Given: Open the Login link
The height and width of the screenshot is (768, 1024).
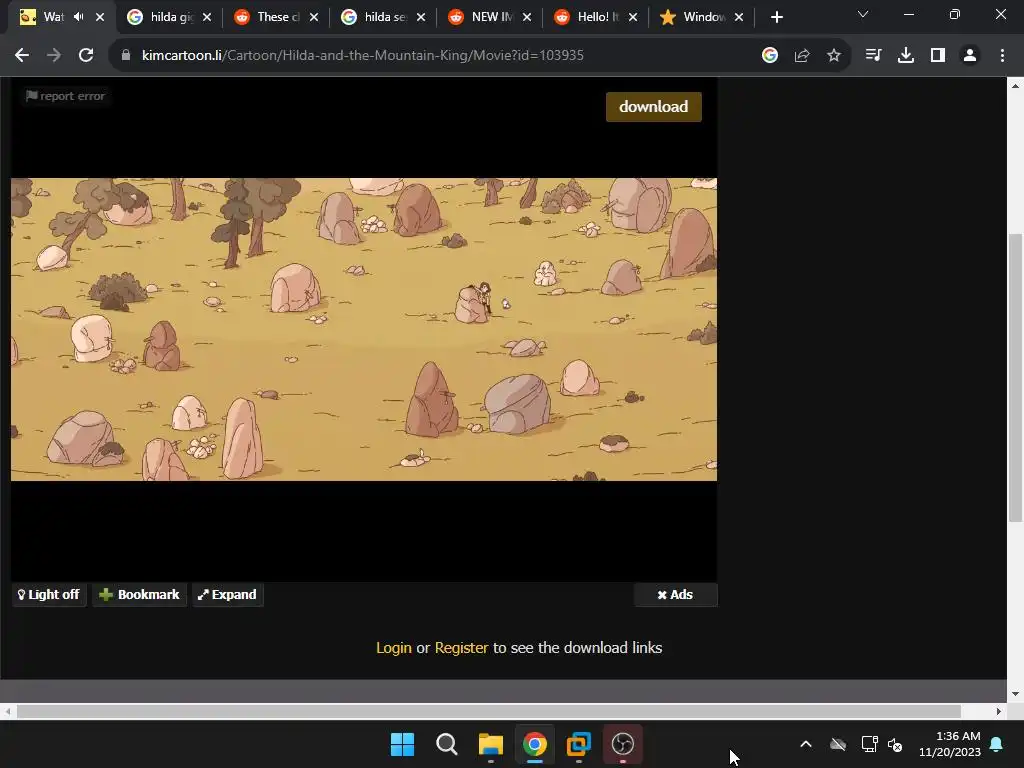Looking at the screenshot, I should [x=394, y=648].
